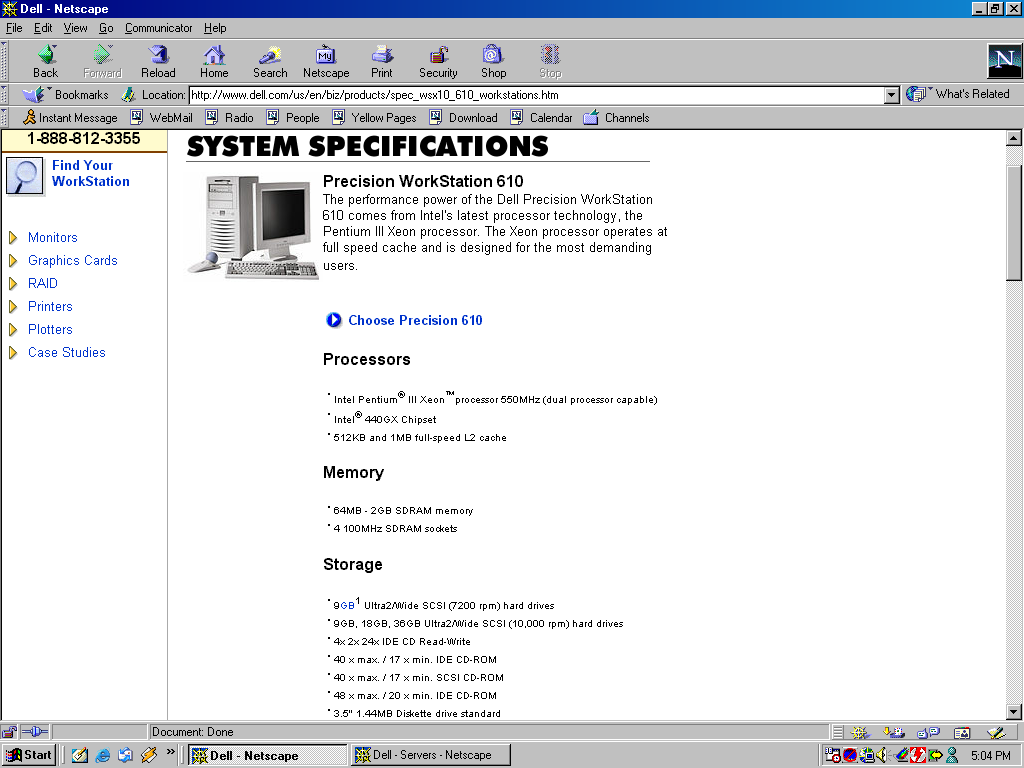Click the 1-888-812-3355 phone number text
This screenshot has height=768, width=1024.
(84, 138)
